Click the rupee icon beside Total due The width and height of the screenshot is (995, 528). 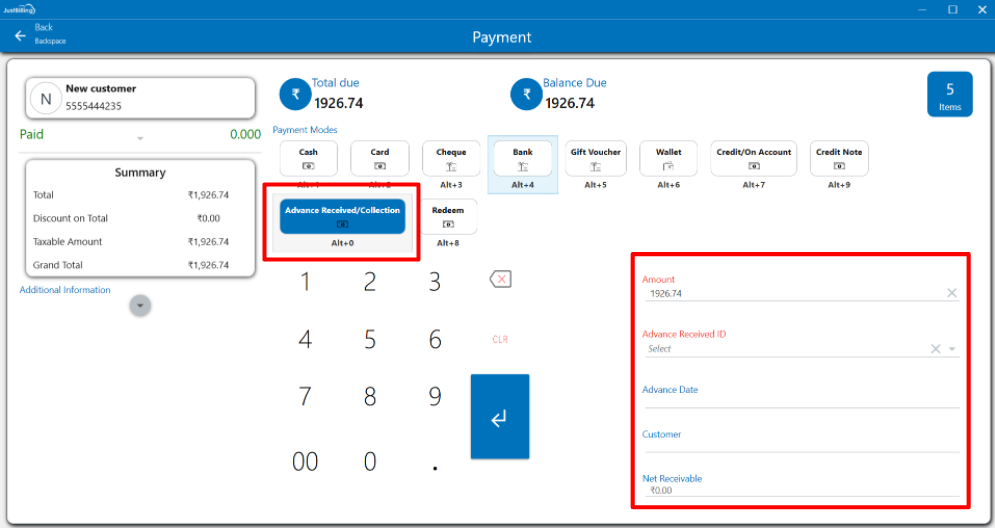(x=295, y=95)
